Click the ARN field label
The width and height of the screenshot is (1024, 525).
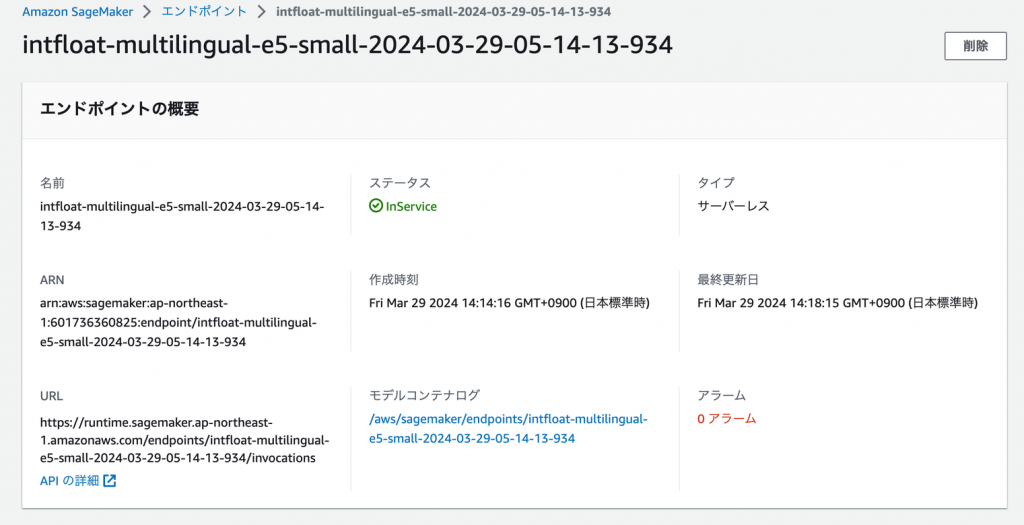52,280
